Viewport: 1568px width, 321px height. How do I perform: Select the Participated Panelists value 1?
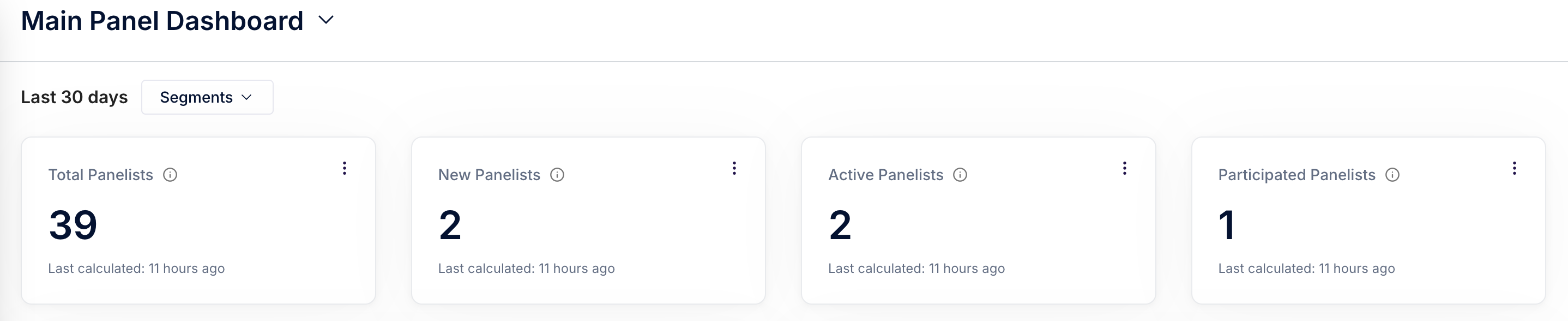[x=1227, y=225]
